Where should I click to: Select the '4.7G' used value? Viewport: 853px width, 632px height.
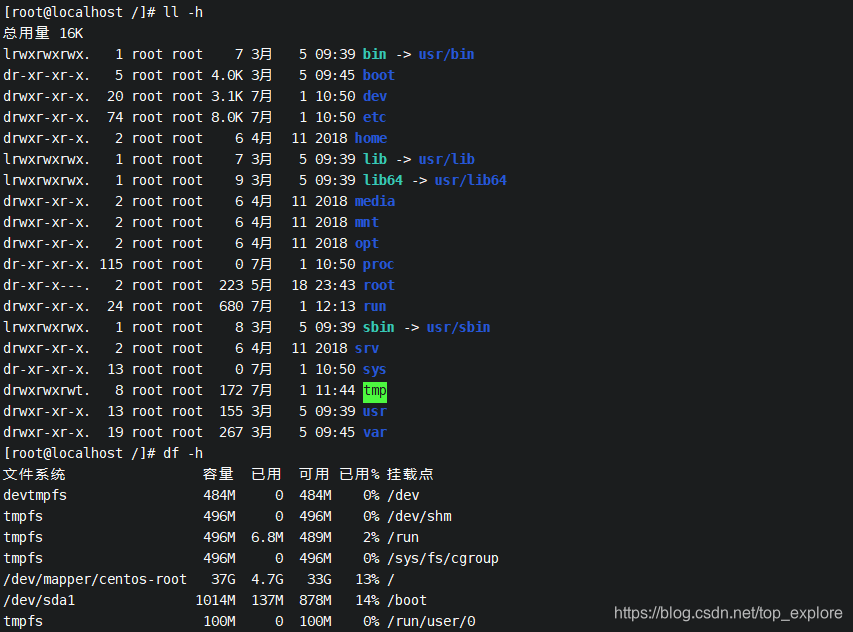click(267, 580)
